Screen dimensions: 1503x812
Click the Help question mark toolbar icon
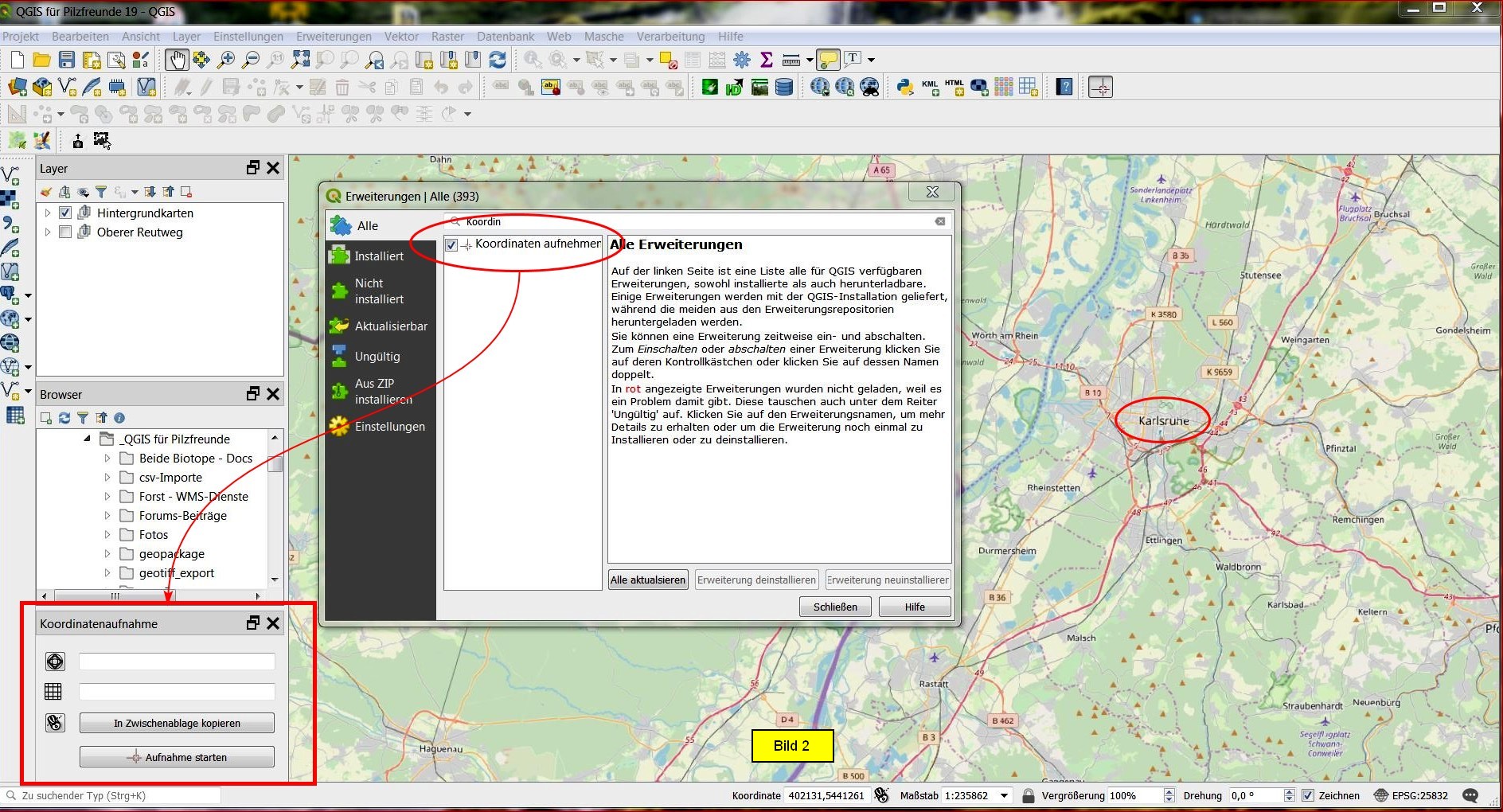pyautogui.click(x=1064, y=87)
